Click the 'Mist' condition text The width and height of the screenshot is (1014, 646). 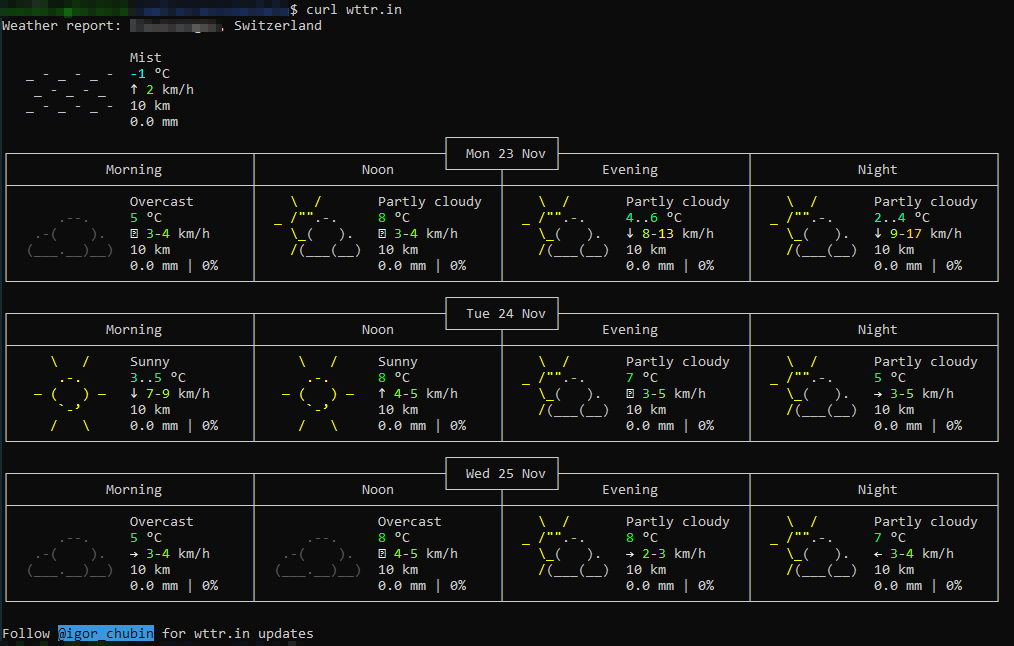146,58
